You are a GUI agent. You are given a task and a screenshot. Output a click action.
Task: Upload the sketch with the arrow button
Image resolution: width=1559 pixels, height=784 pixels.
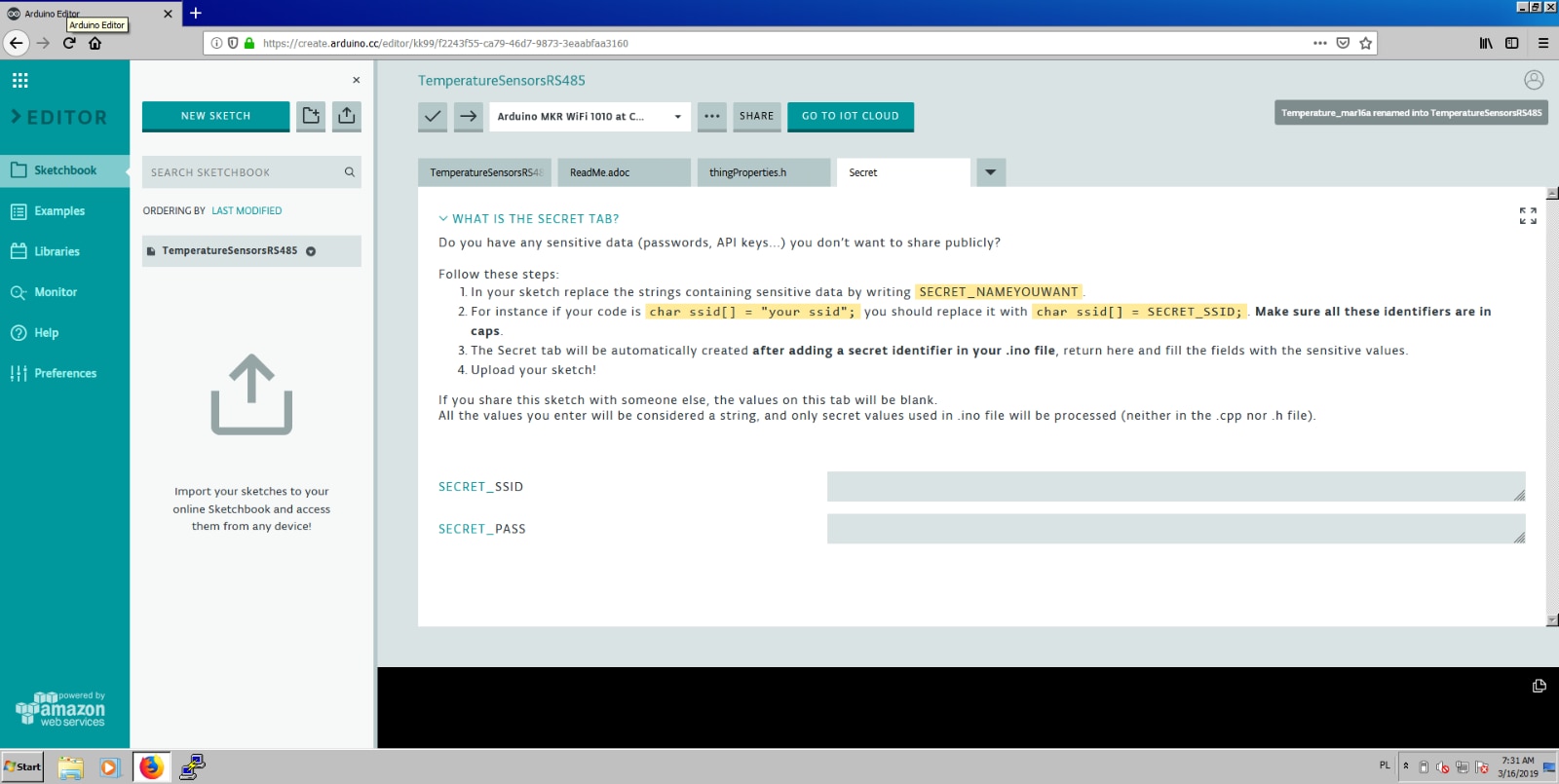tap(469, 116)
